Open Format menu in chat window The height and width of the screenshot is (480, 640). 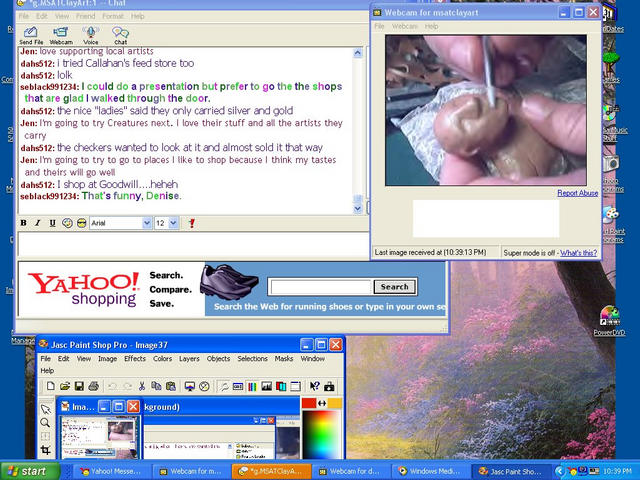(113, 16)
